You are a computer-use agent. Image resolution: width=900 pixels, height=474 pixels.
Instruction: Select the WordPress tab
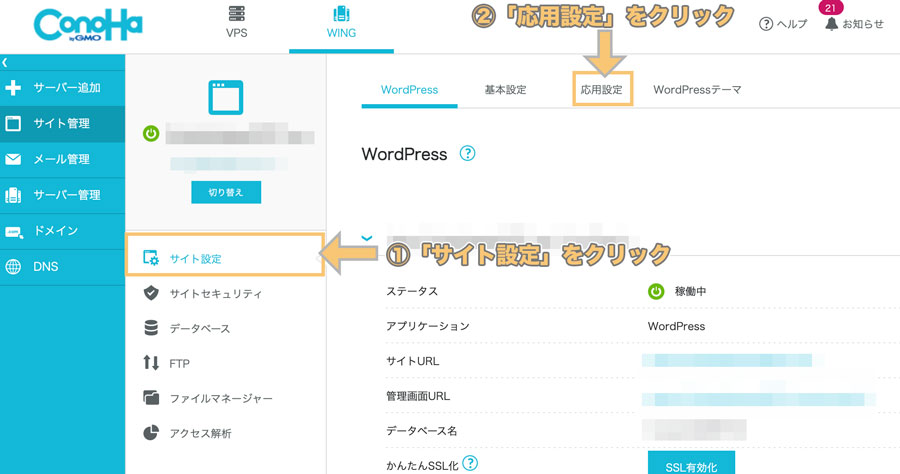pyautogui.click(x=409, y=90)
